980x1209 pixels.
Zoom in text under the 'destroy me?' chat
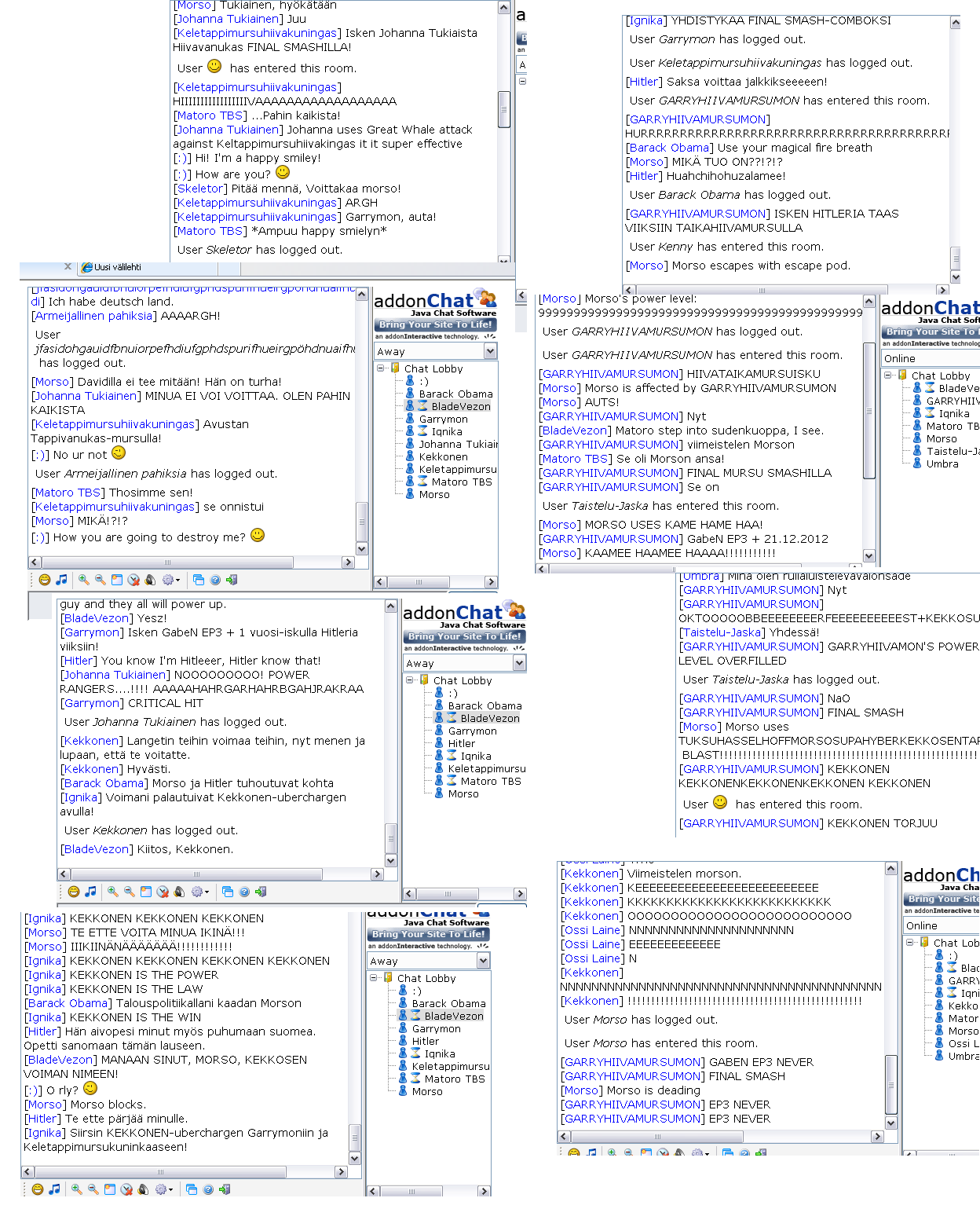coord(83,580)
